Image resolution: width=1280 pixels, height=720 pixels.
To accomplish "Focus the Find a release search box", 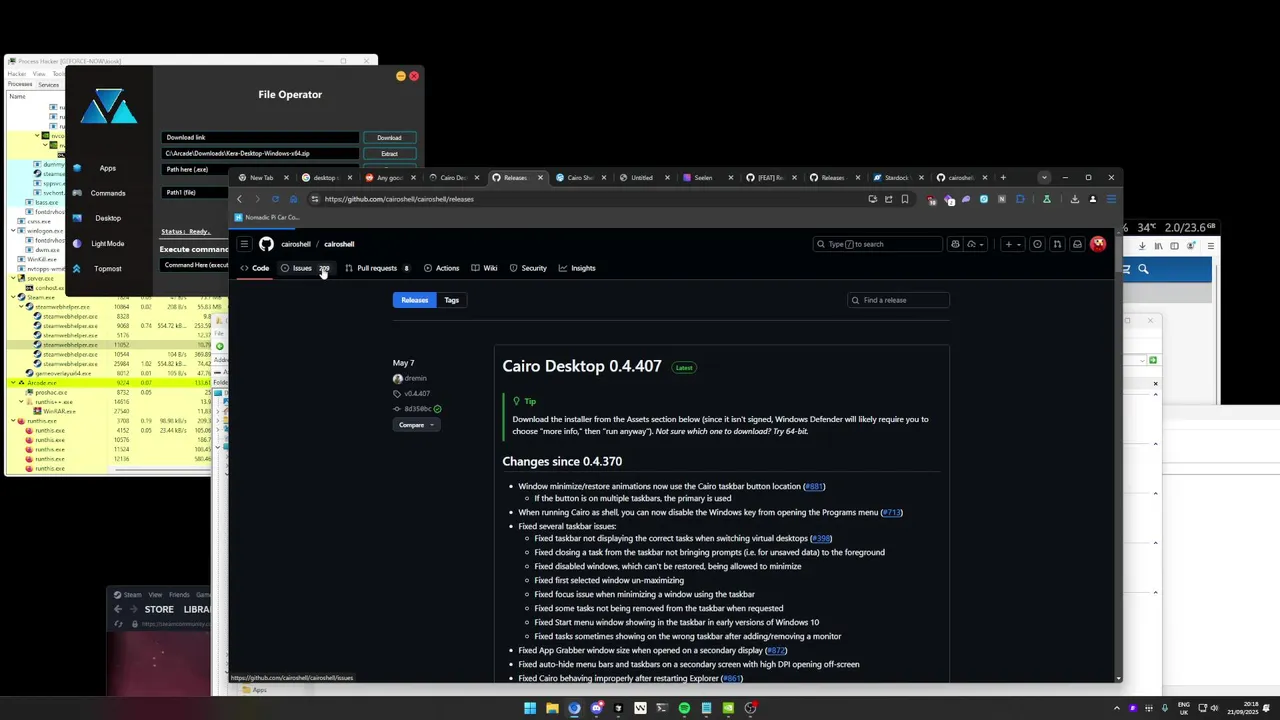I will (x=898, y=300).
